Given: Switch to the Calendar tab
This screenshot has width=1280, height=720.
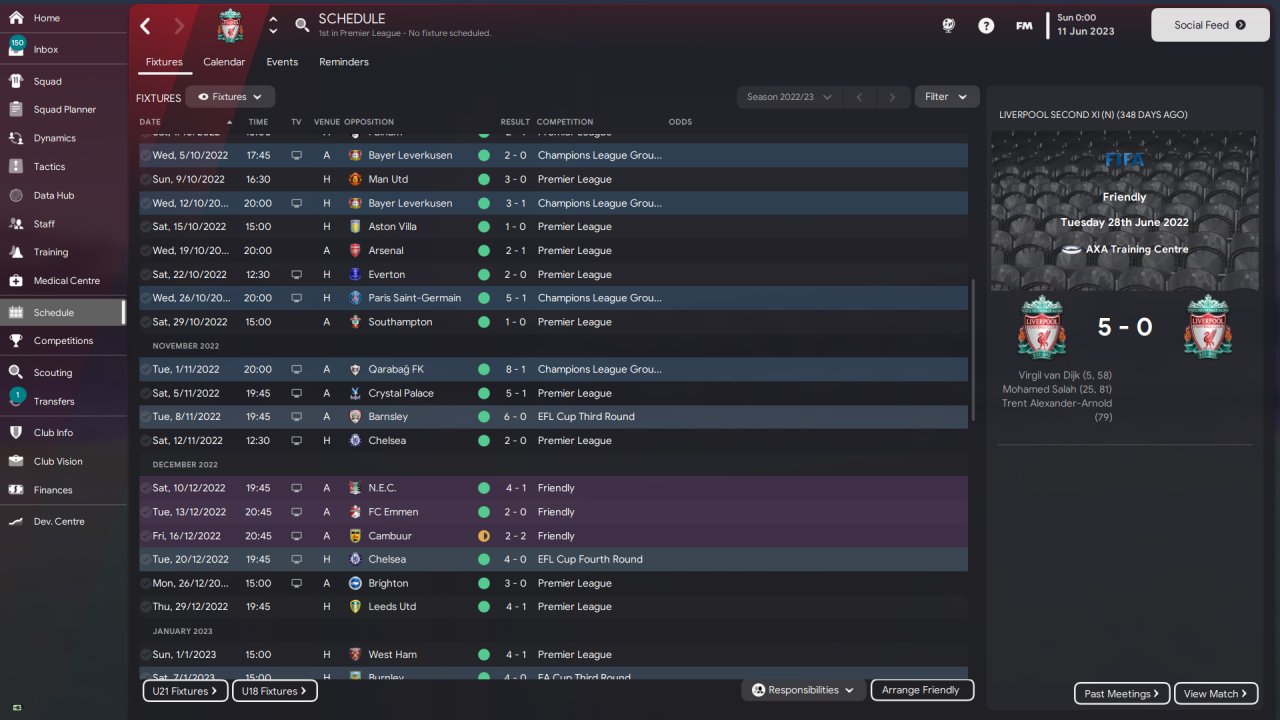Looking at the screenshot, I should tap(224, 62).
